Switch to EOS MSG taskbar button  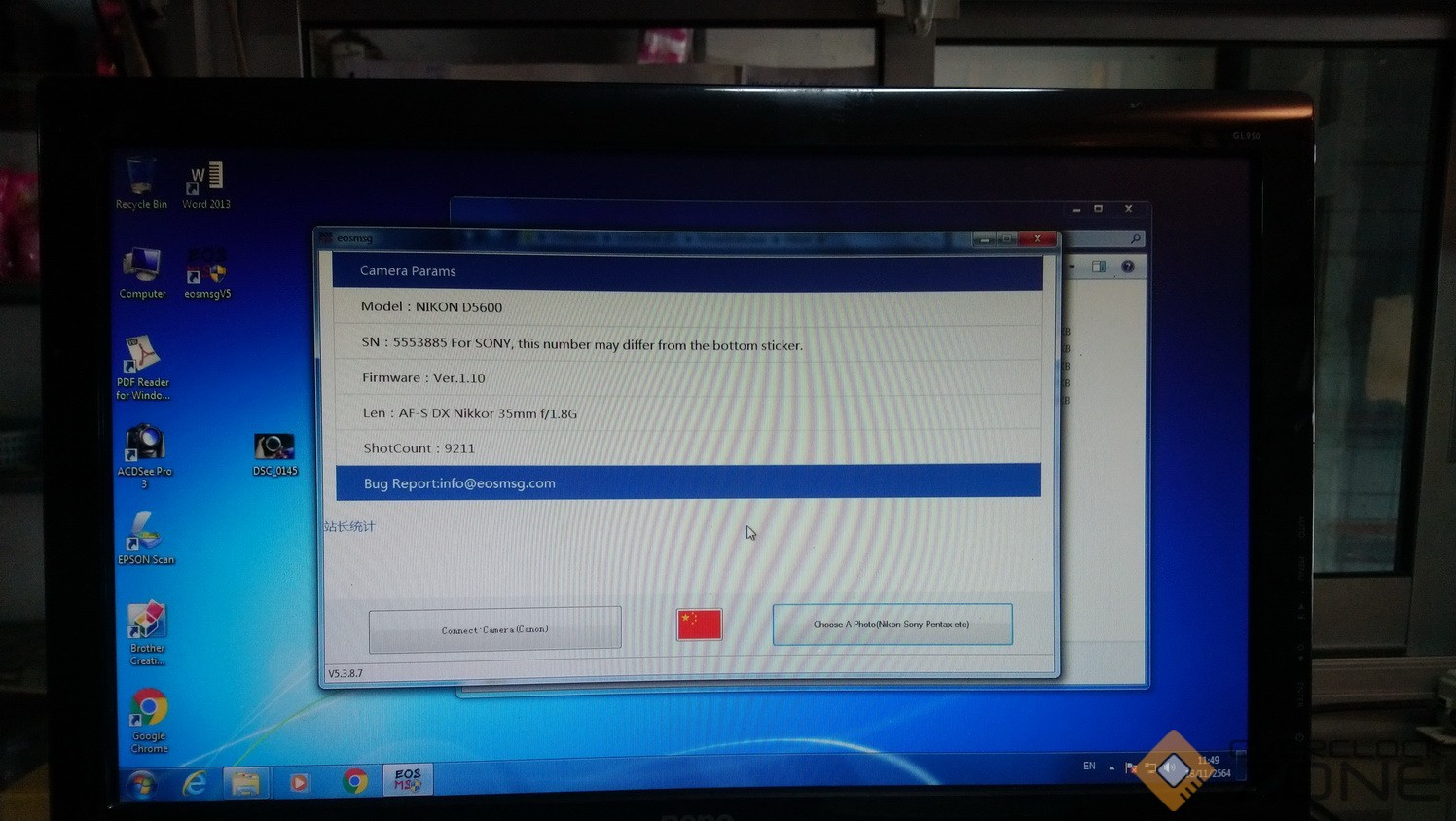pos(408,780)
